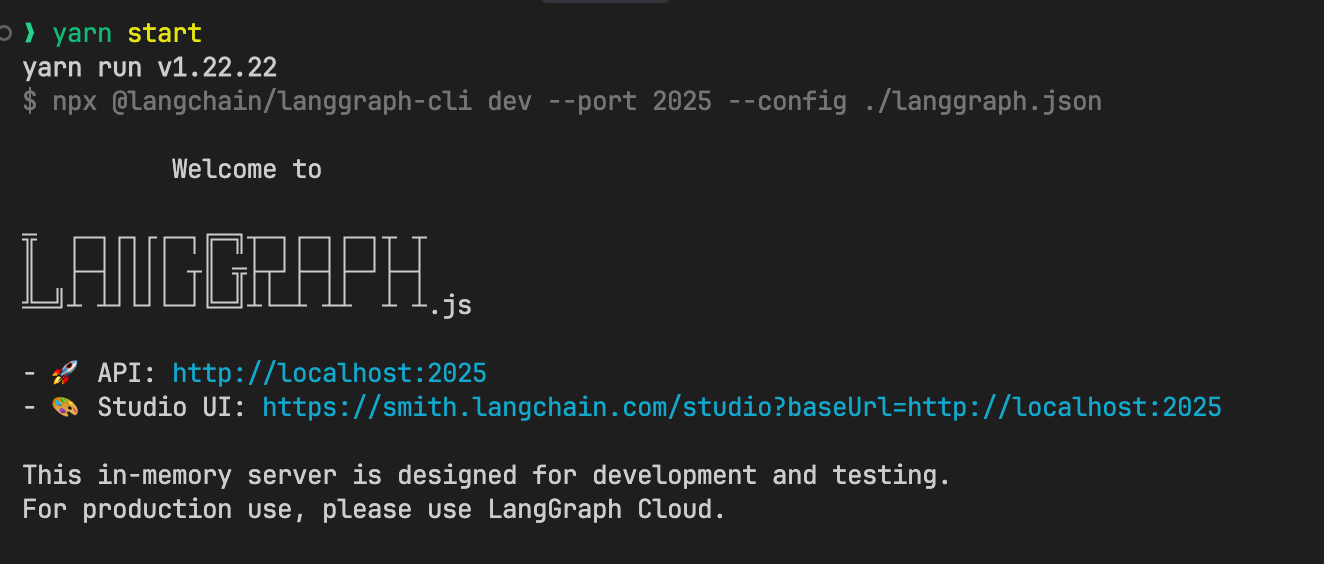Click the ".js" suffix after the logo
Screen dimensions: 1324x564
[450, 306]
